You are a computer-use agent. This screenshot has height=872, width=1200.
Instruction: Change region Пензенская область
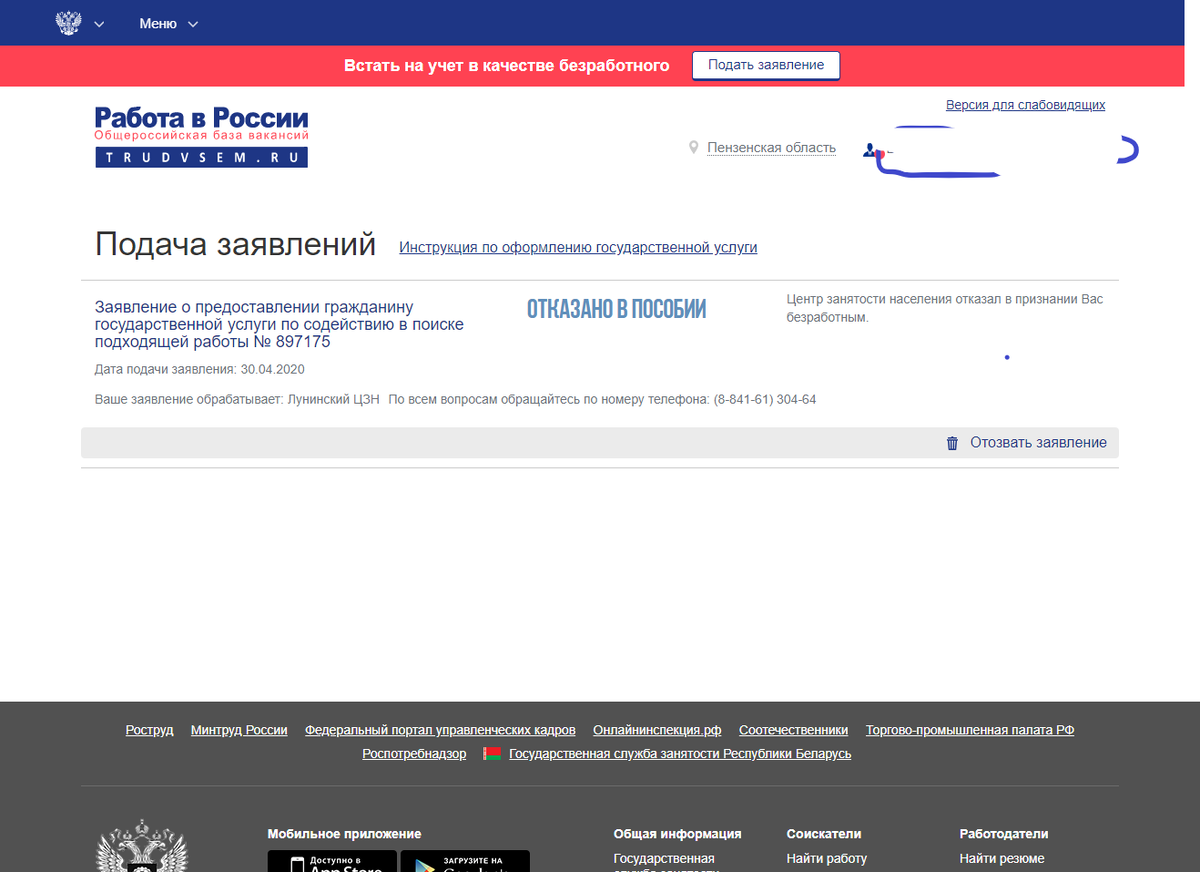coord(771,148)
